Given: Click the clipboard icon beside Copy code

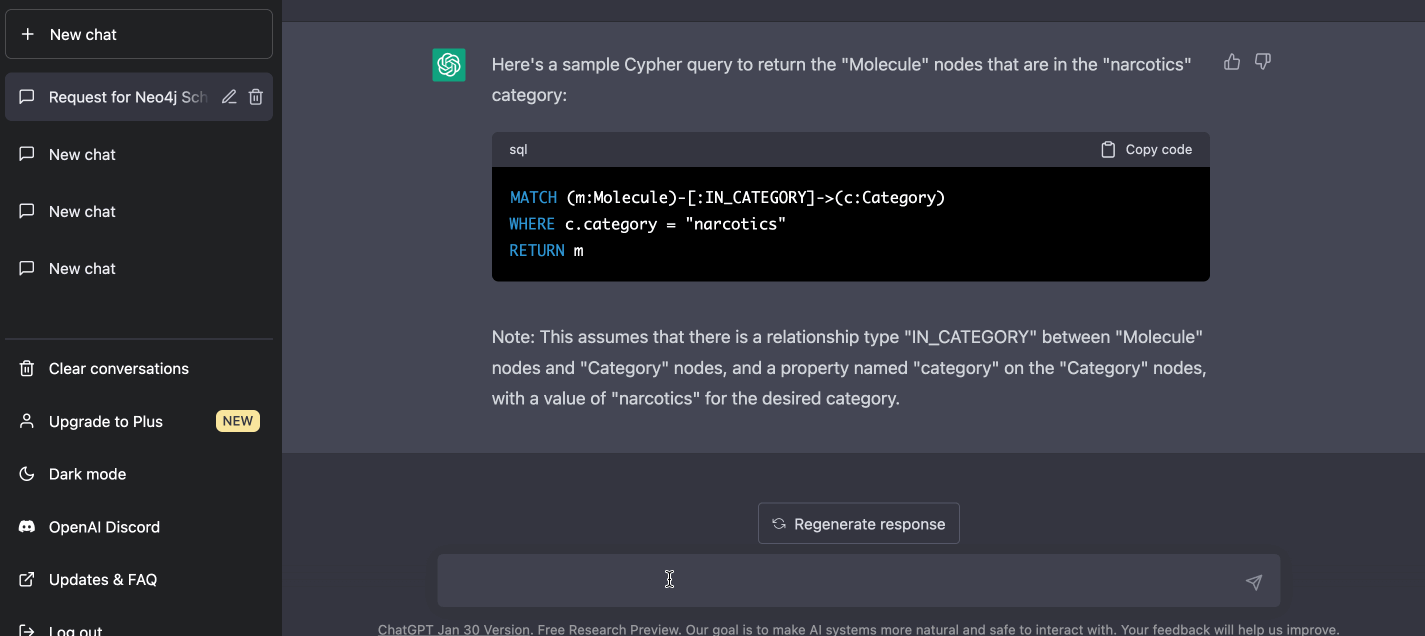Looking at the screenshot, I should 1108,150.
